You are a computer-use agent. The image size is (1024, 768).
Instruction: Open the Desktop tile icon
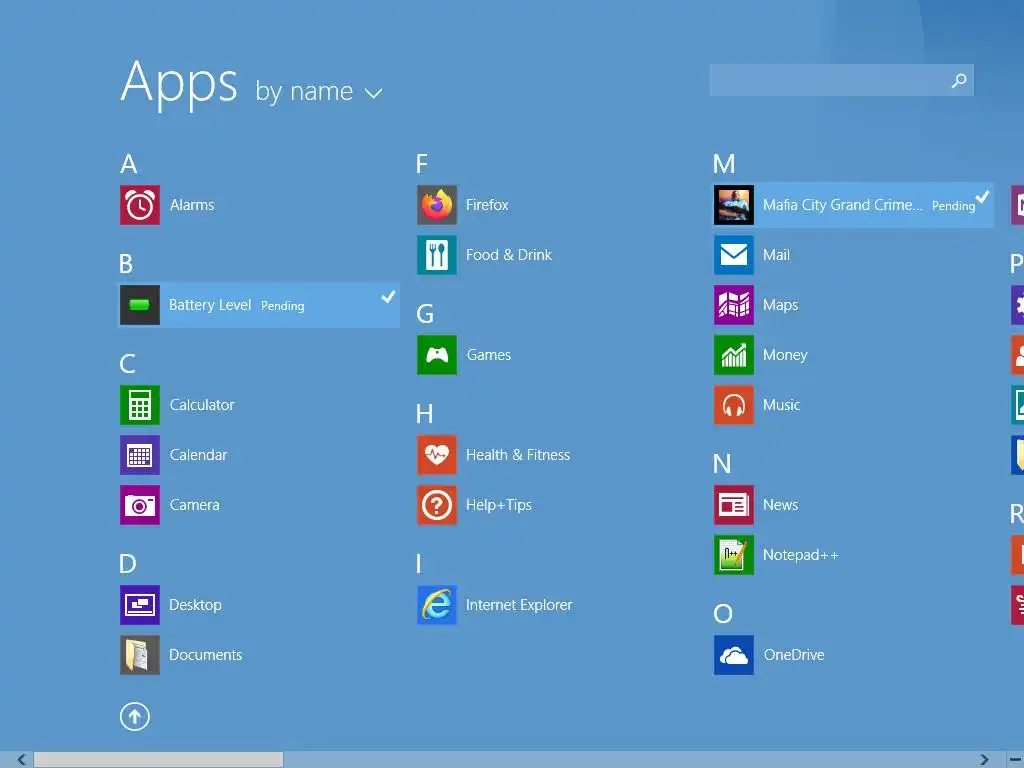pos(140,605)
